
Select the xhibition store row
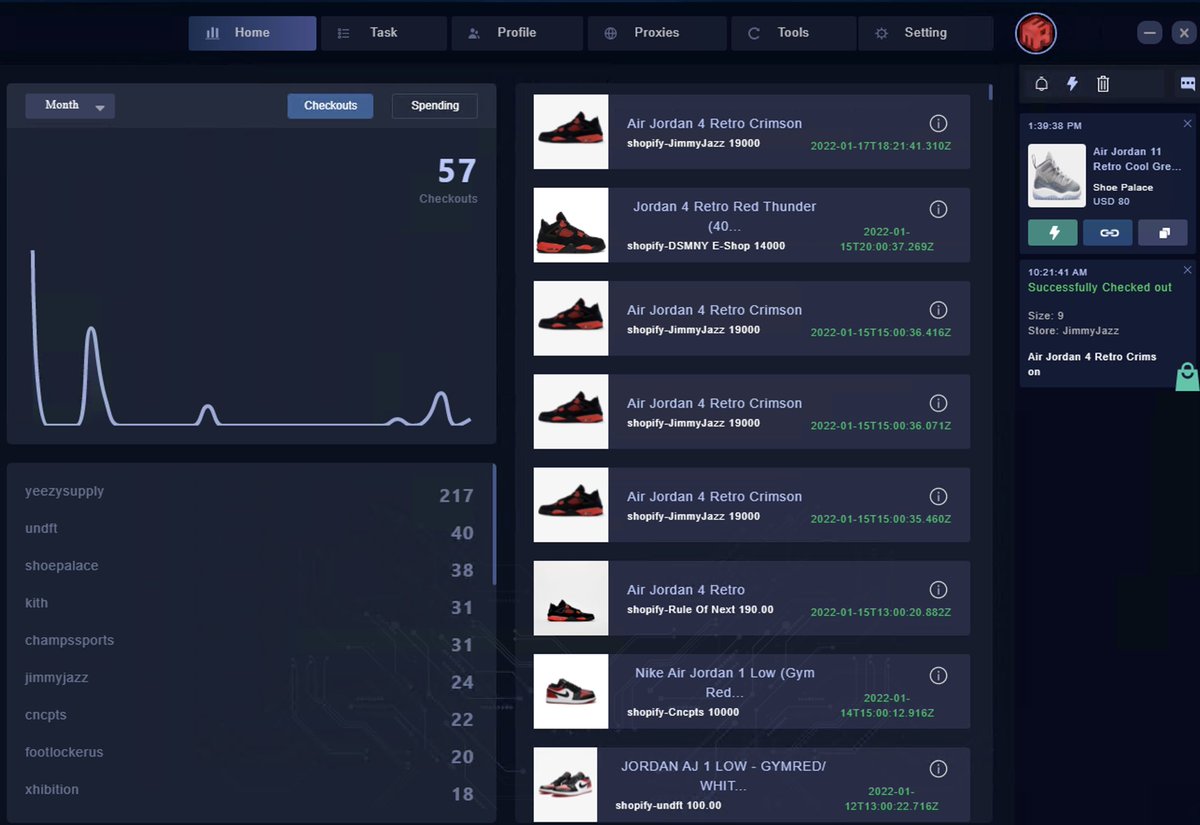click(x=250, y=791)
